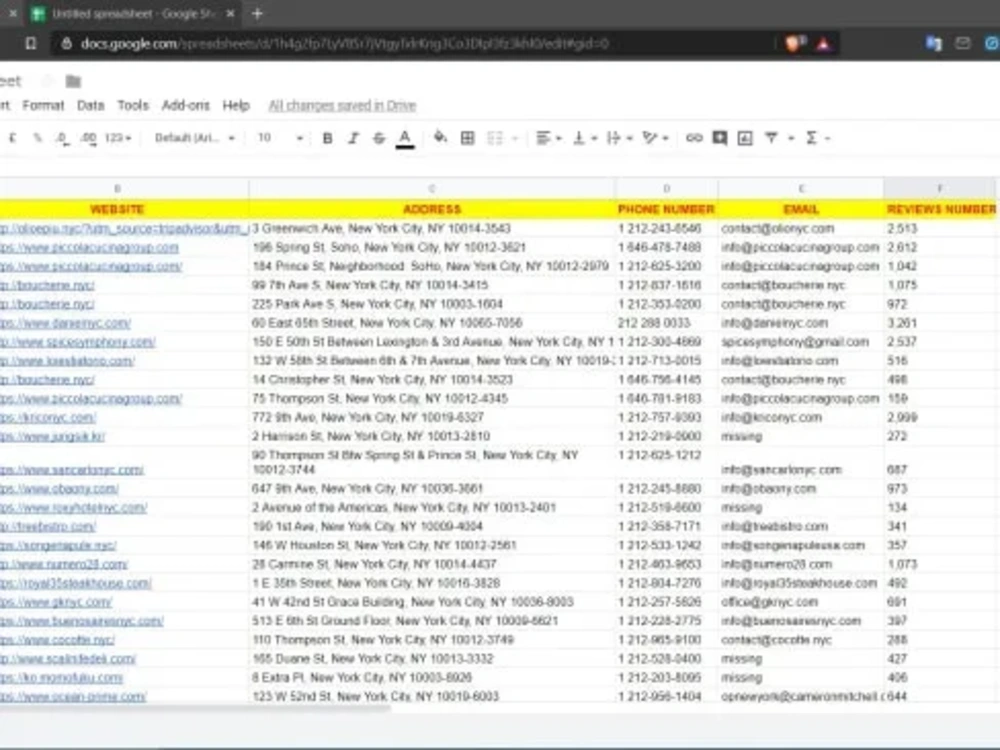Click the insert chart icon
Screen dimensions: 1000x750
[745, 138]
